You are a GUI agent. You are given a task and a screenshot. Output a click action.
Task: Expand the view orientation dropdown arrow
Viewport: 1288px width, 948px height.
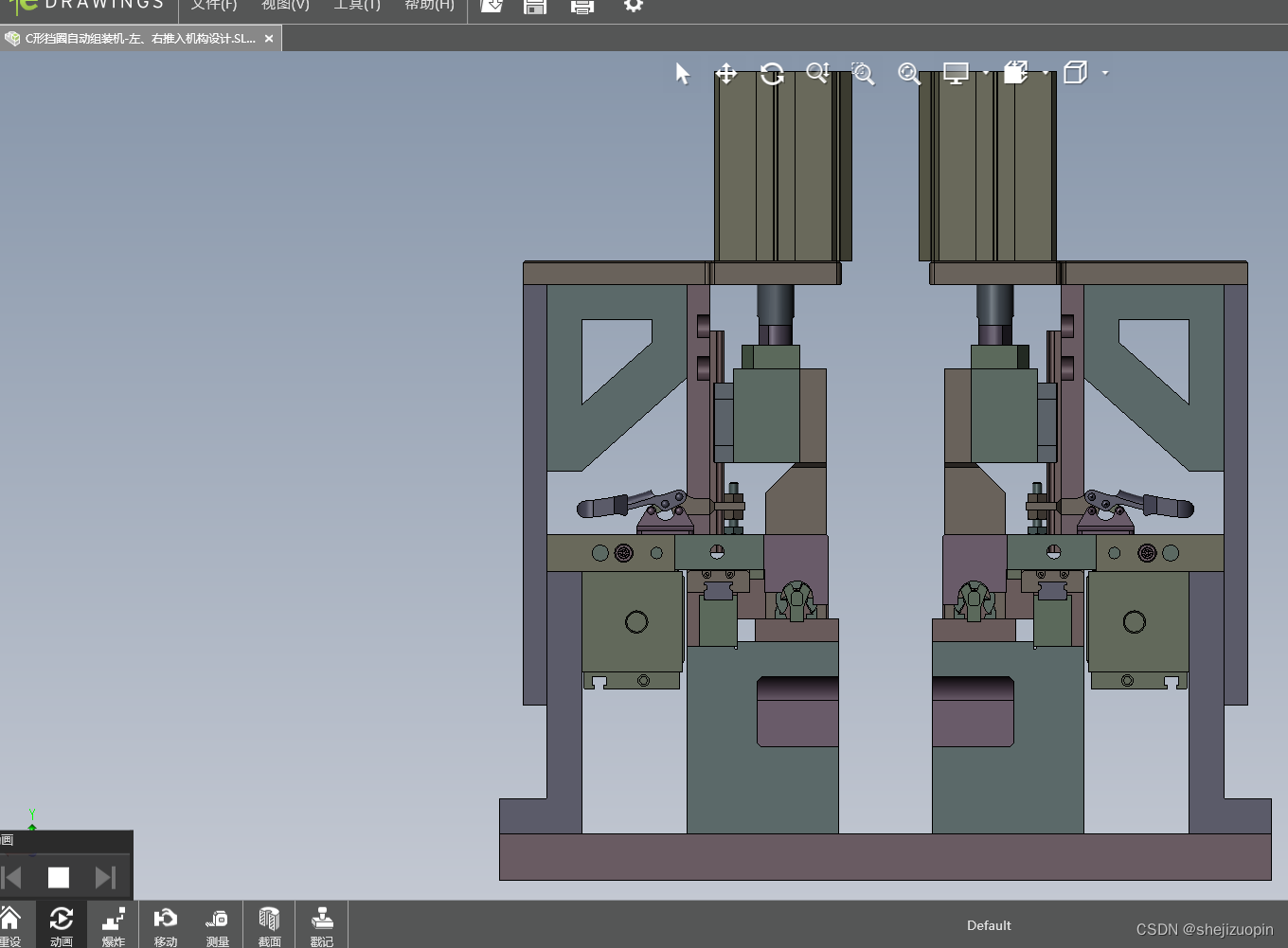tap(1046, 73)
